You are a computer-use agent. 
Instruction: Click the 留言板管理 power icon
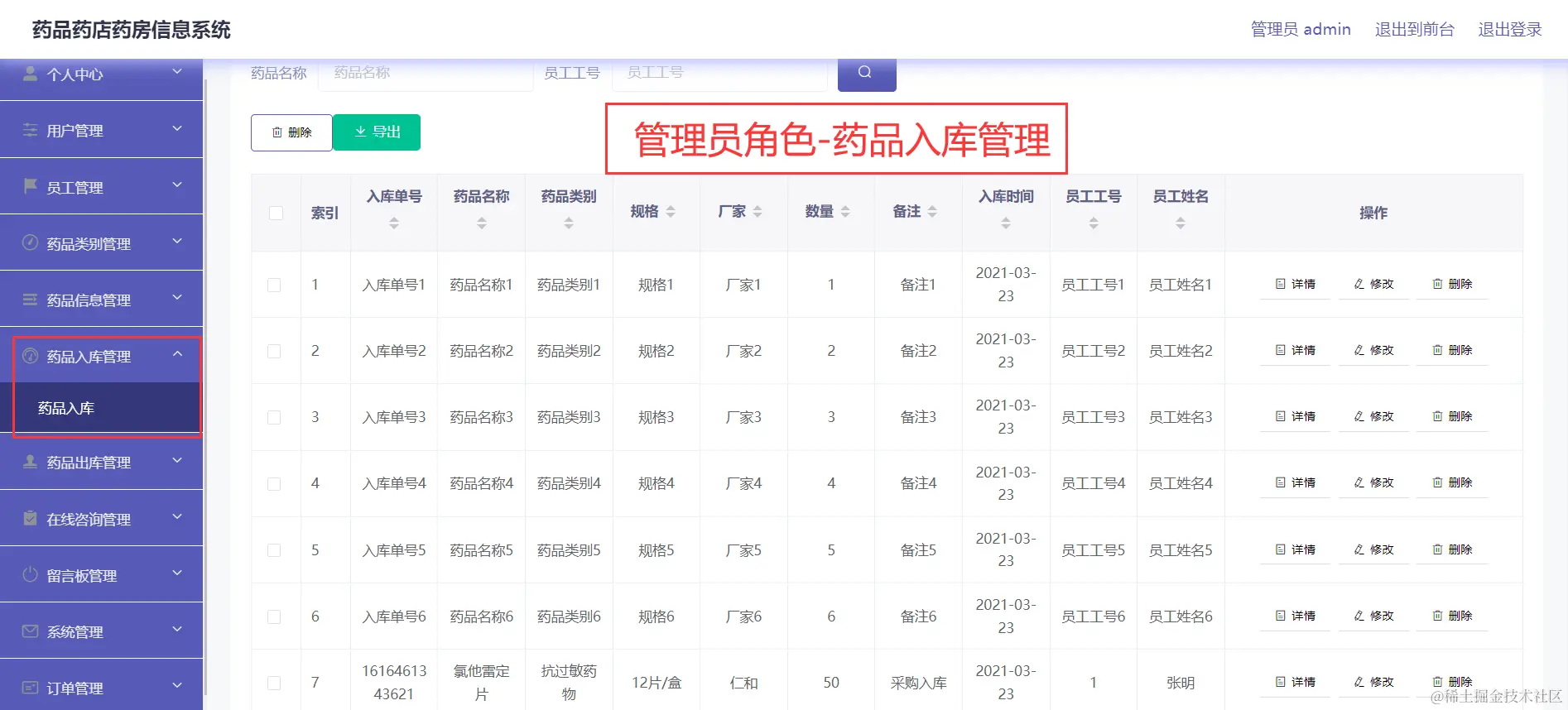(x=31, y=574)
